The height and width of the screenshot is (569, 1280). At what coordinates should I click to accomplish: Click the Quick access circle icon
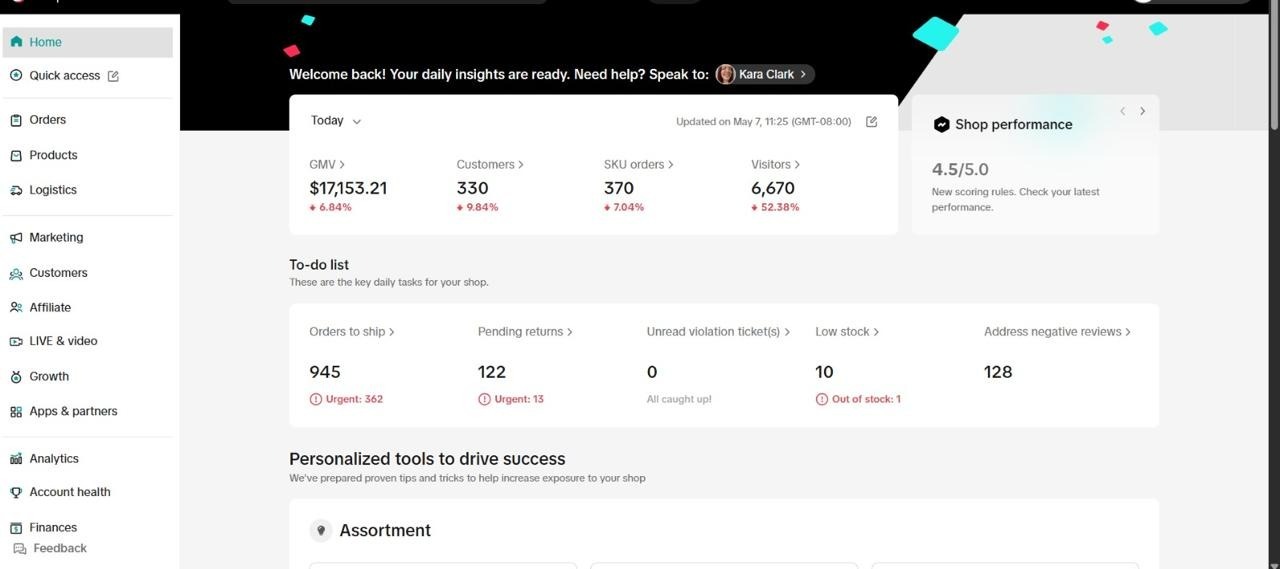pyautogui.click(x=16, y=75)
